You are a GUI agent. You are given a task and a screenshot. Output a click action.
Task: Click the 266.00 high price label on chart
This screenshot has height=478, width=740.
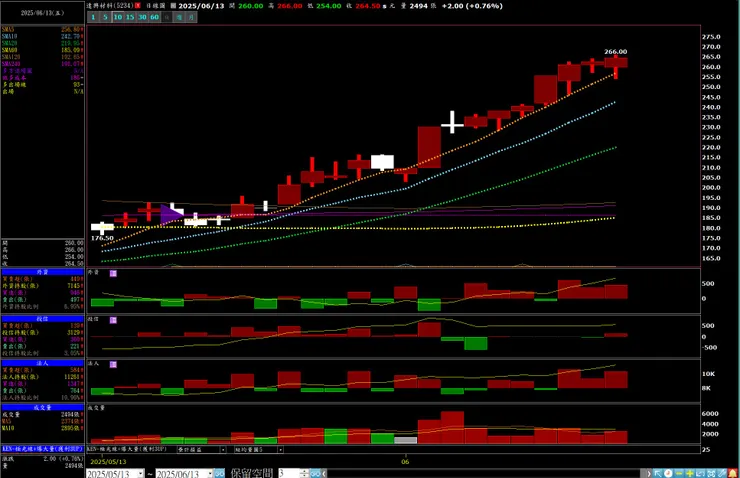coord(615,51)
